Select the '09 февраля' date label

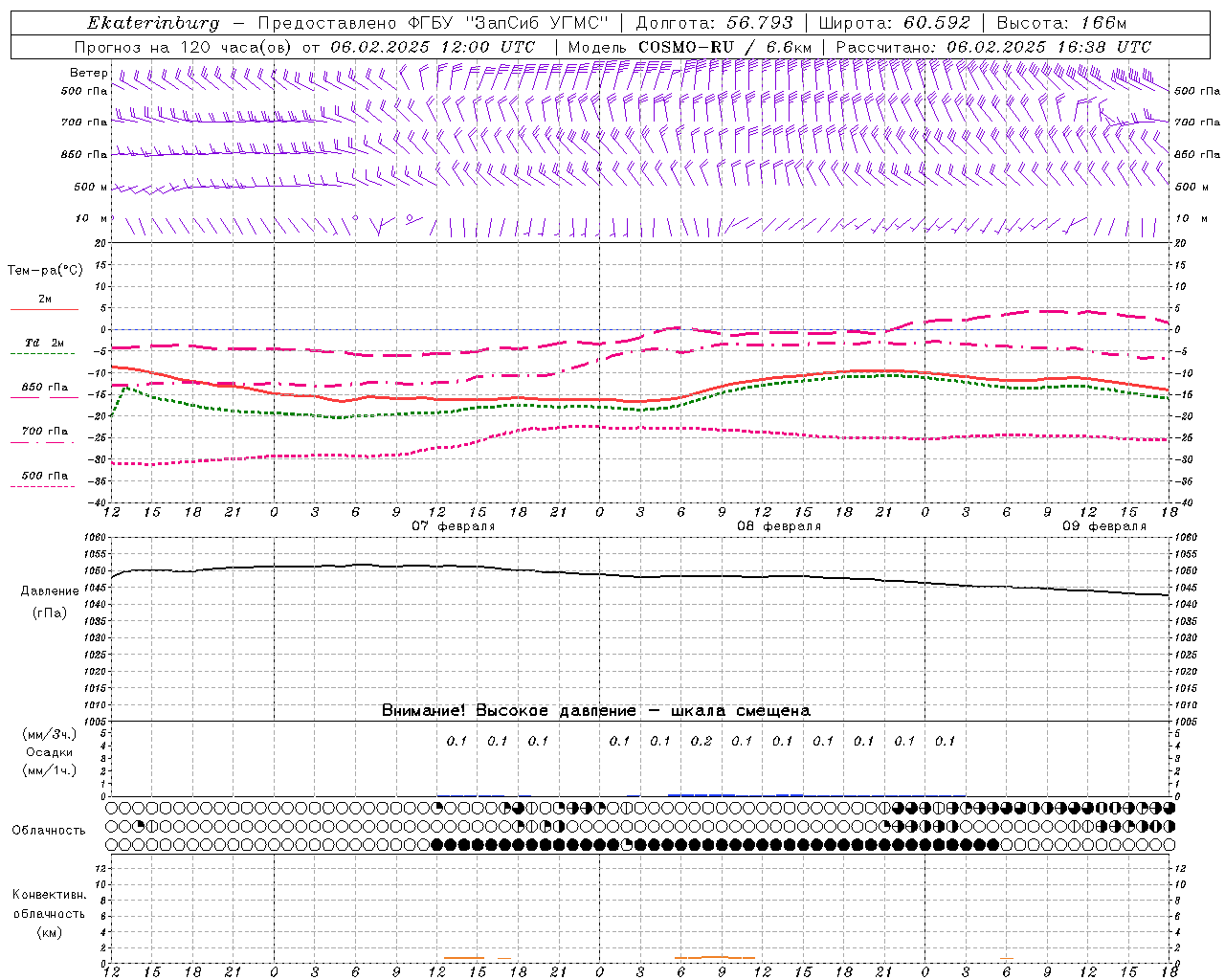click(x=1104, y=526)
